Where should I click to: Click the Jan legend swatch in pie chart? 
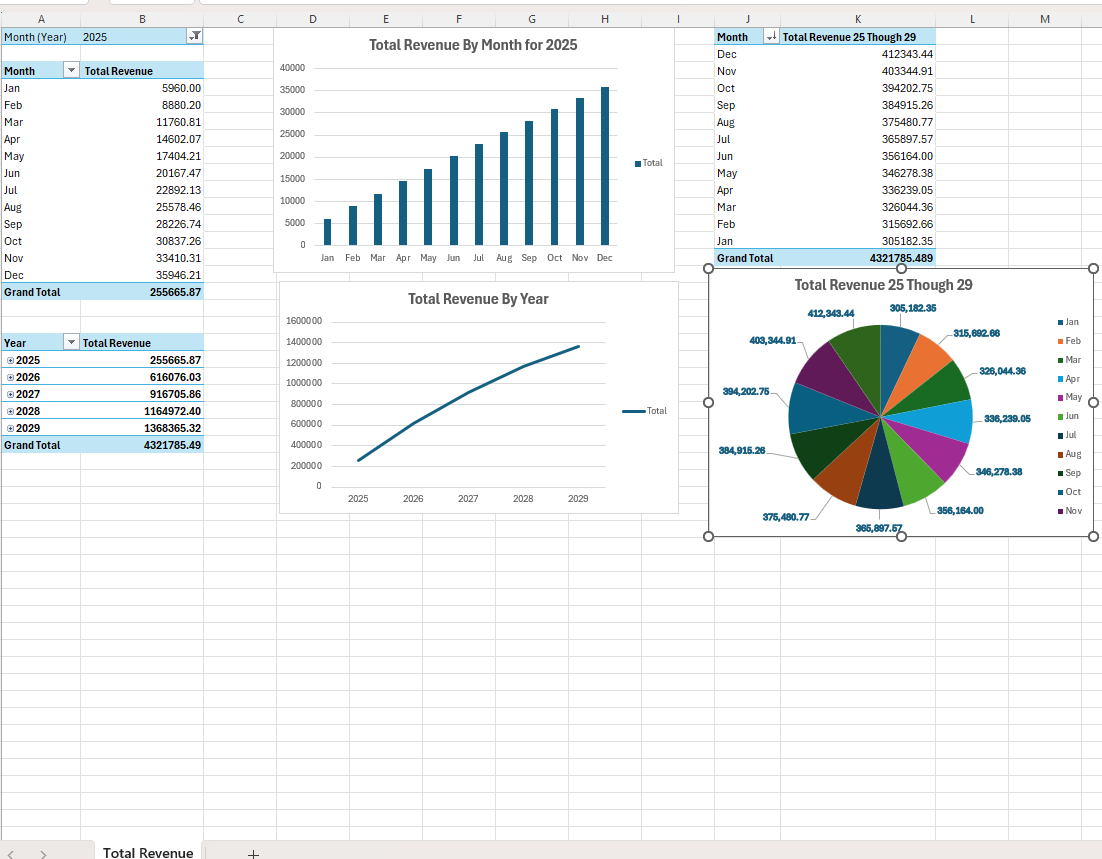tap(1061, 323)
